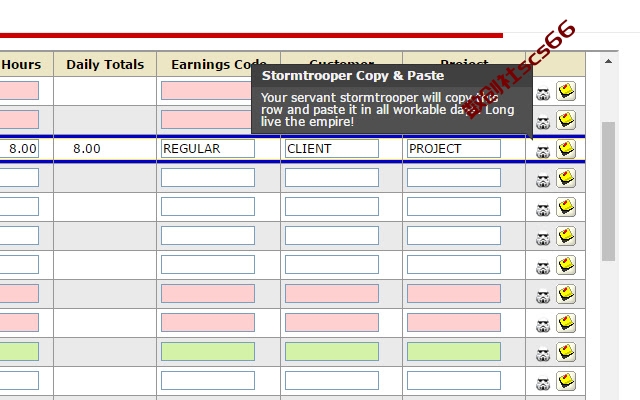Open note icon in row directly below green row

(x=566, y=381)
